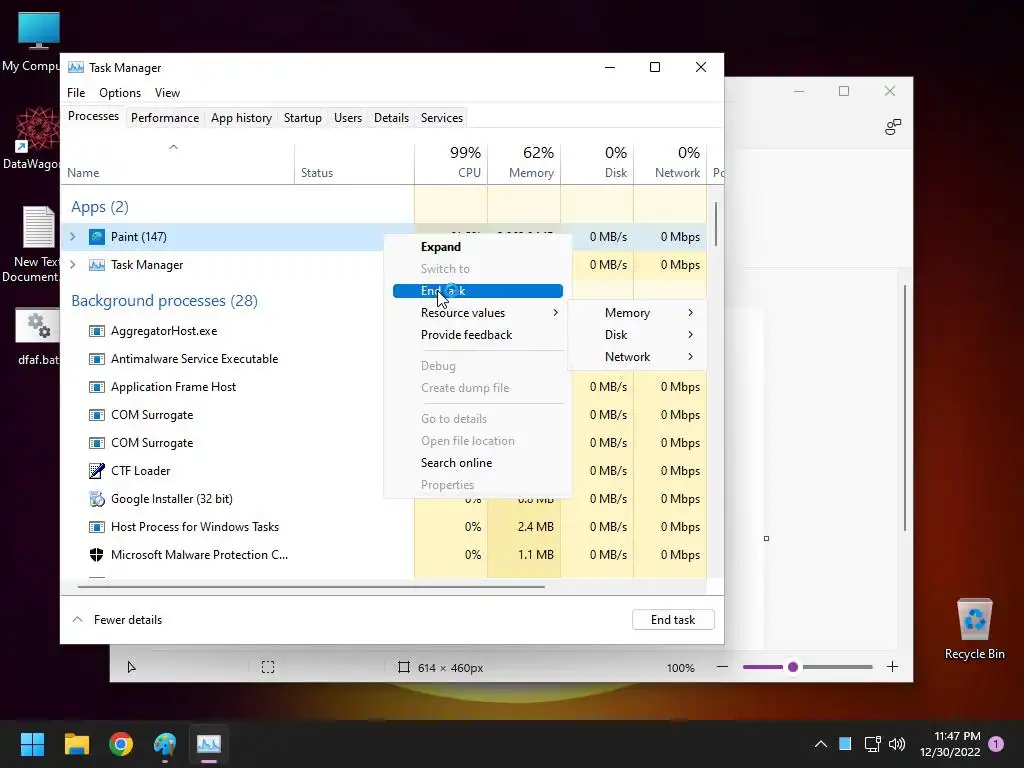Select Search online from context menu
The width and height of the screenshot is (1024, 768).
(478, 463)
